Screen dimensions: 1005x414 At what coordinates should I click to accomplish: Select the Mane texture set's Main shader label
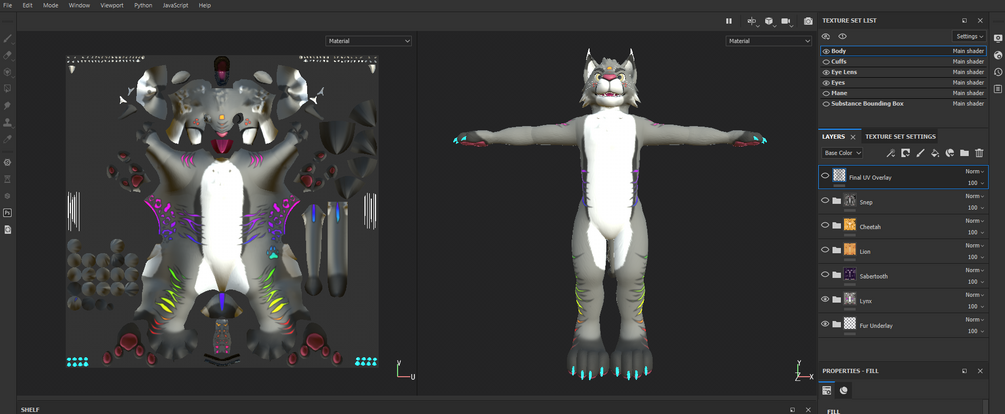(x=968, y=93)
